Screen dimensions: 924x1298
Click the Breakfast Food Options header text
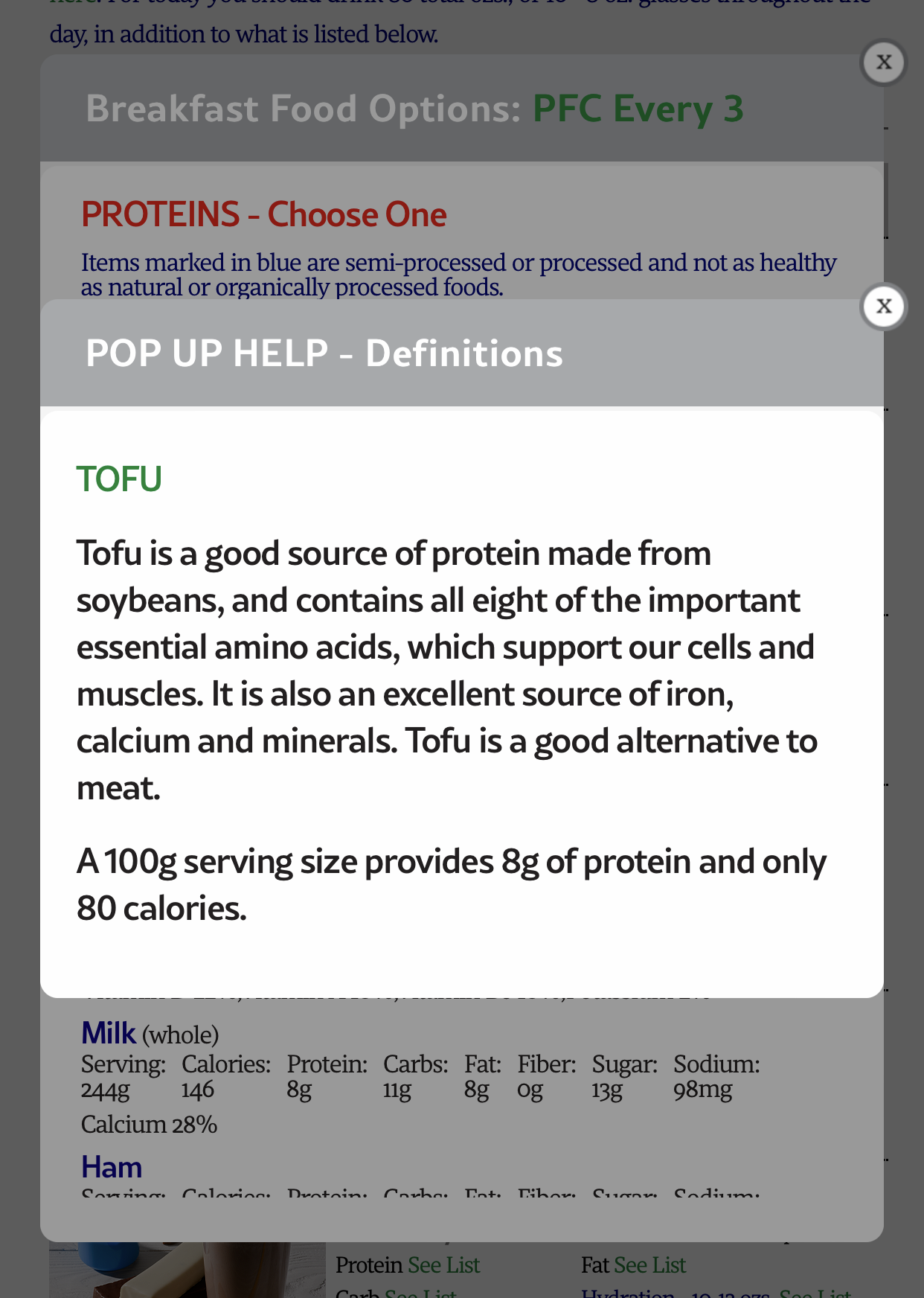point(303,109)
